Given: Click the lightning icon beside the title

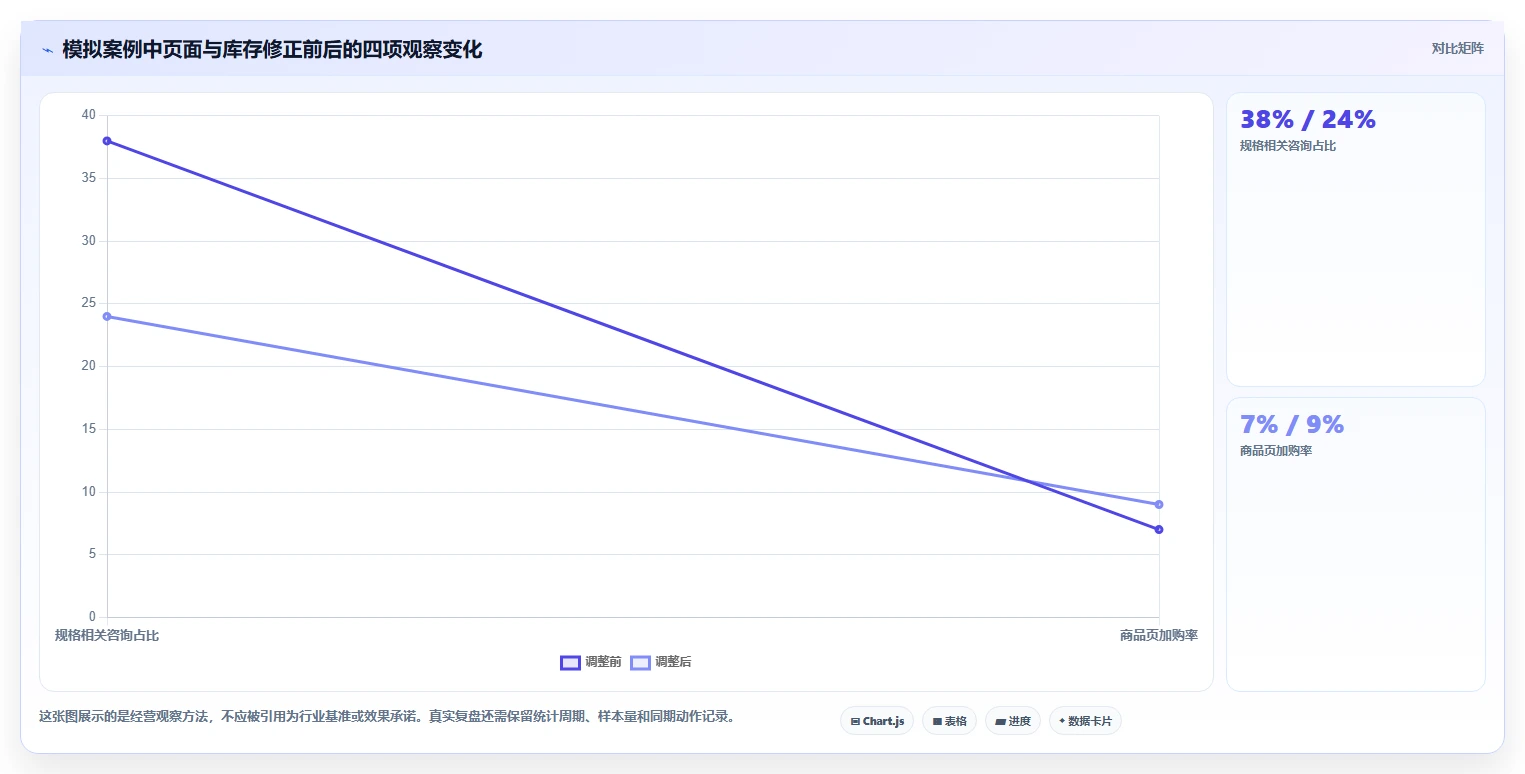Looking at the screenshot, I should click(47, 50).
